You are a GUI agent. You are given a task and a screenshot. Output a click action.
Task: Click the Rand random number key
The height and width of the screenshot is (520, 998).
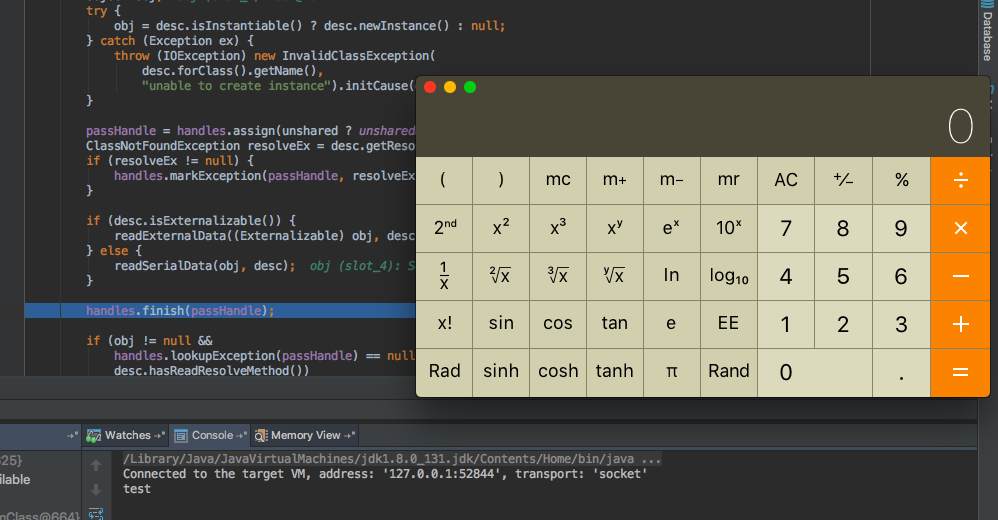[x=729, y=372]
